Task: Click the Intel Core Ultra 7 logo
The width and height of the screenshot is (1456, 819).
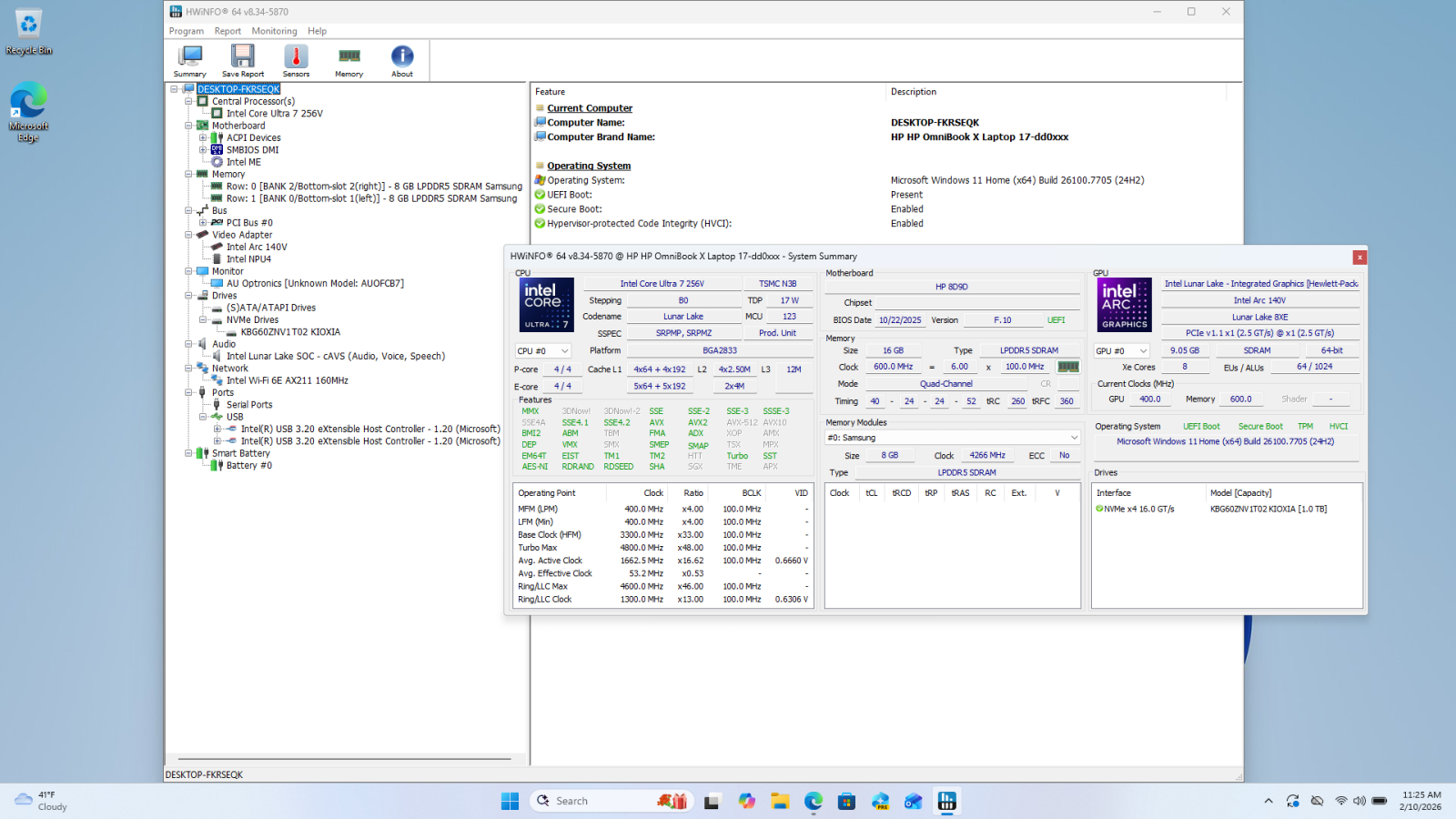Action: [546, 305]
